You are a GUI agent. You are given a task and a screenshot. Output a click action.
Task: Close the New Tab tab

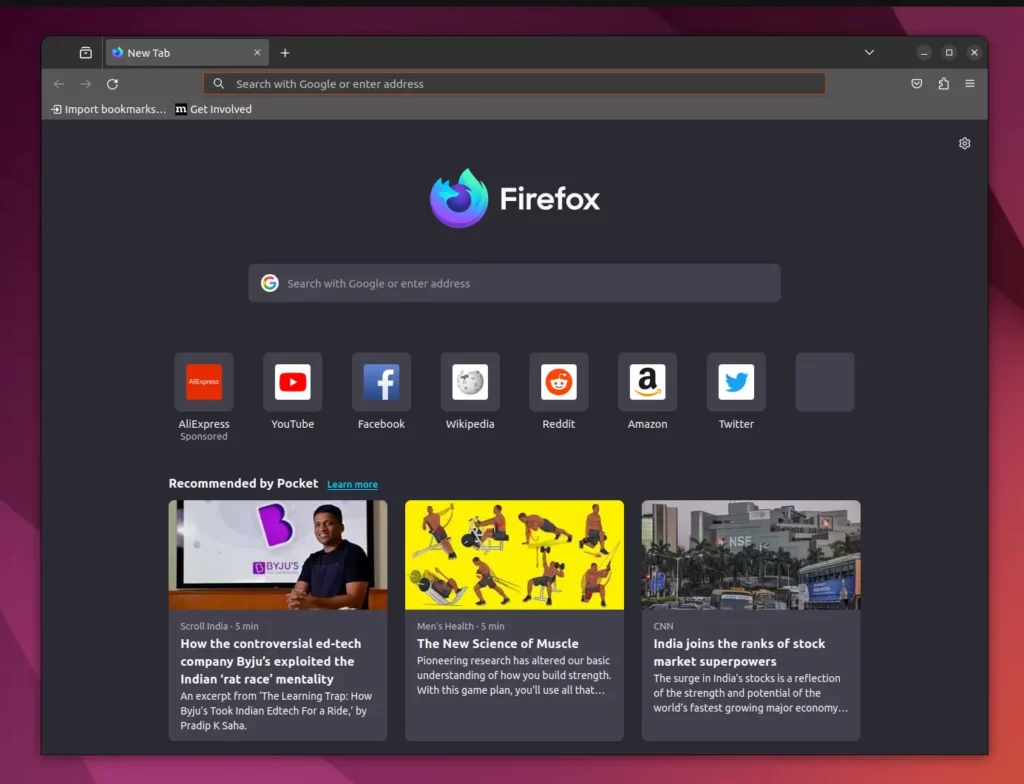coord(257,53)
